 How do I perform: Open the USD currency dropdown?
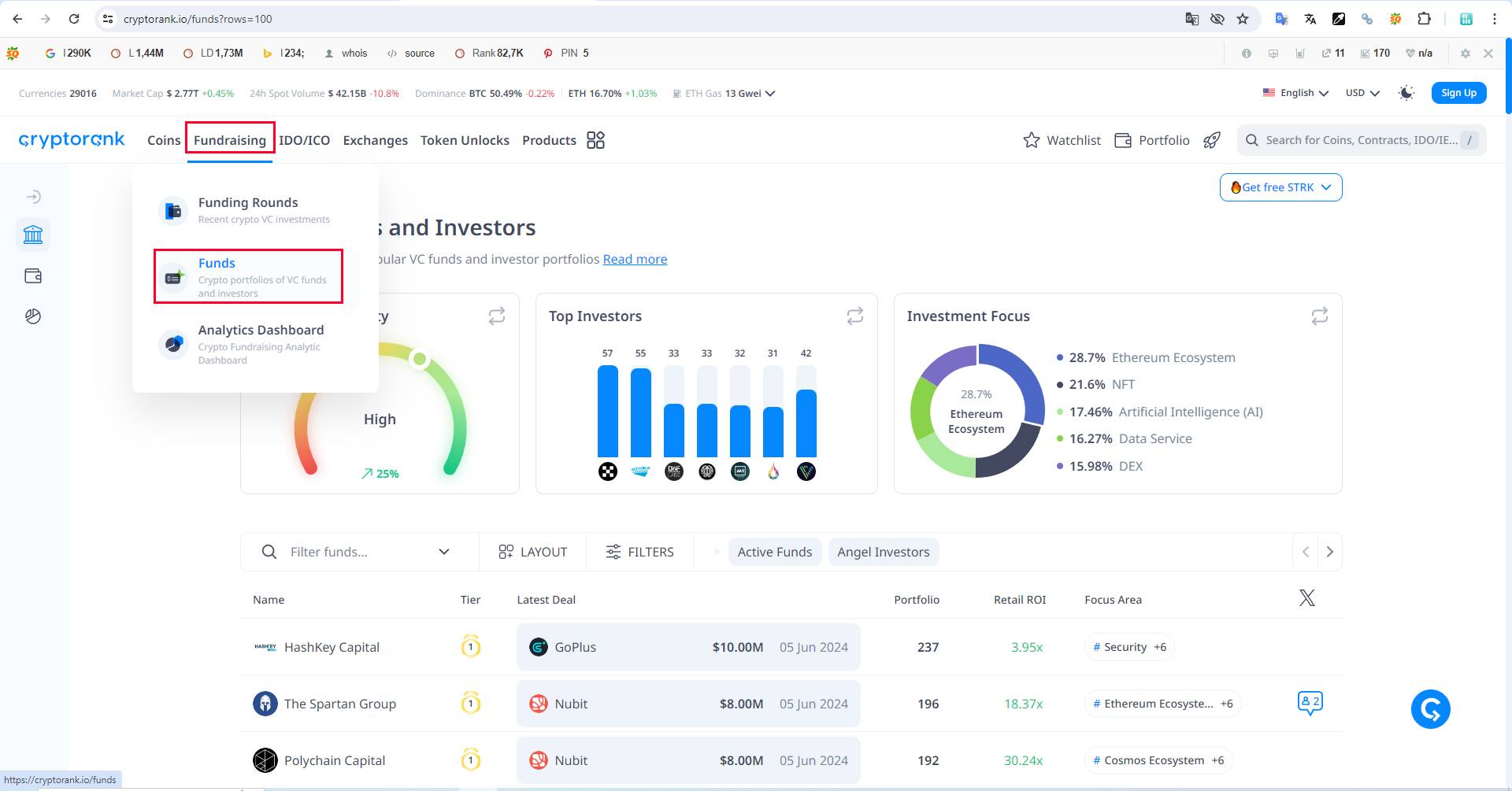click(1362, 93)
